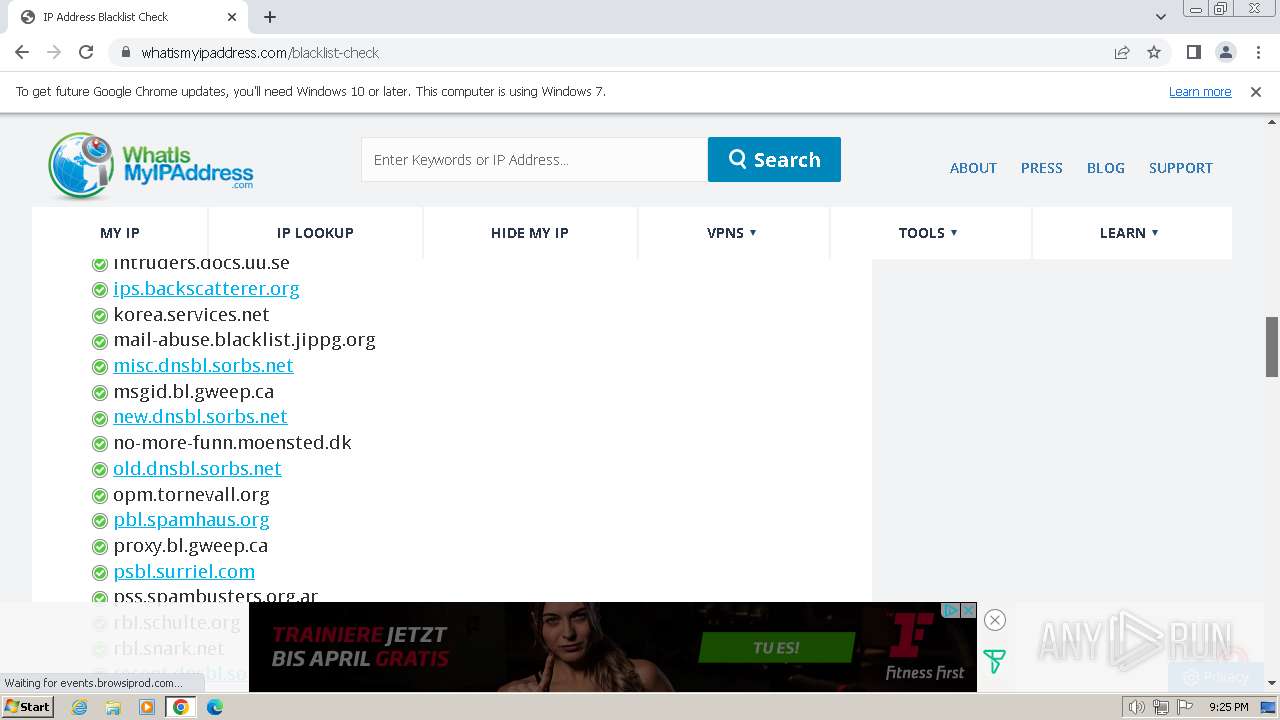Bookmark this page with the star
This screenshot has height=720, width=1280.
coord(1154,52)
